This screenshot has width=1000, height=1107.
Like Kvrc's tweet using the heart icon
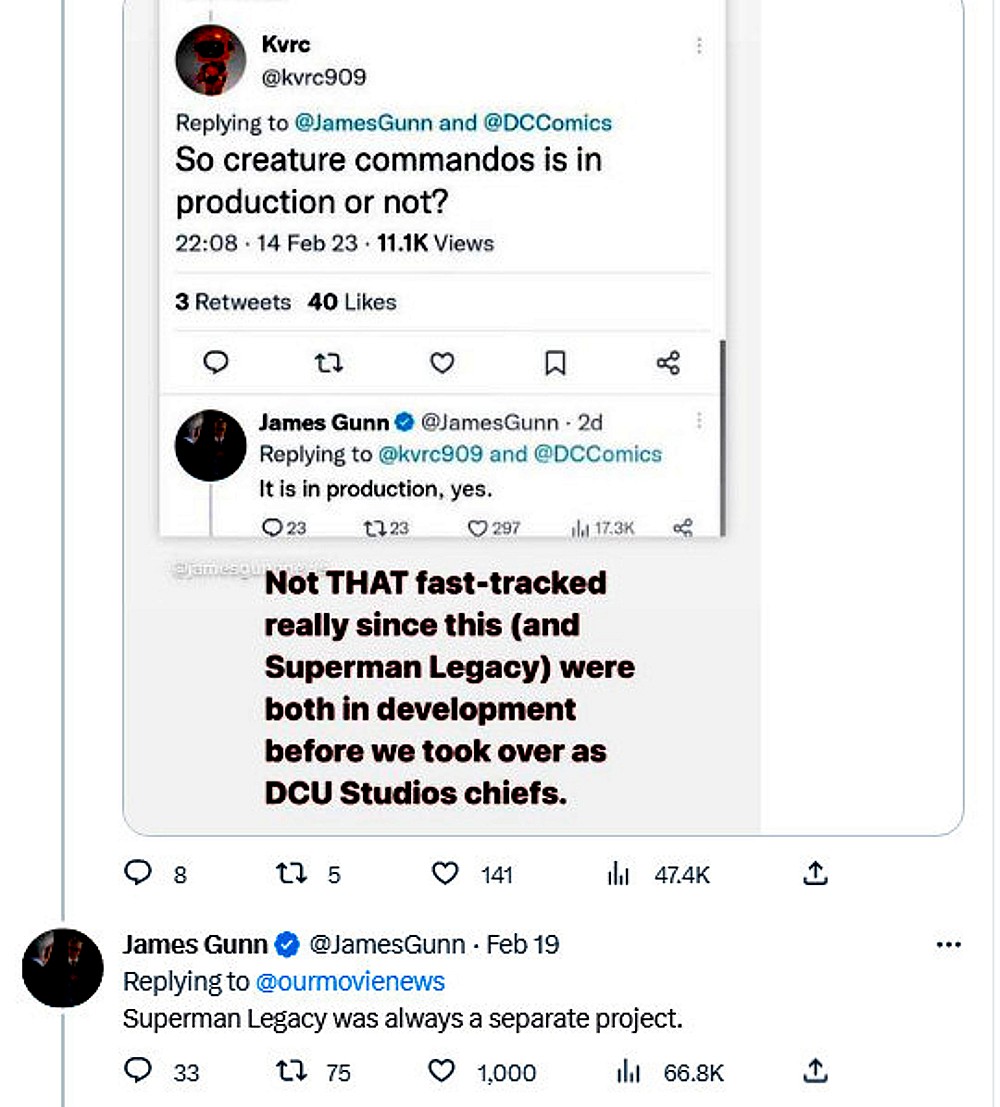click(441, 364)
